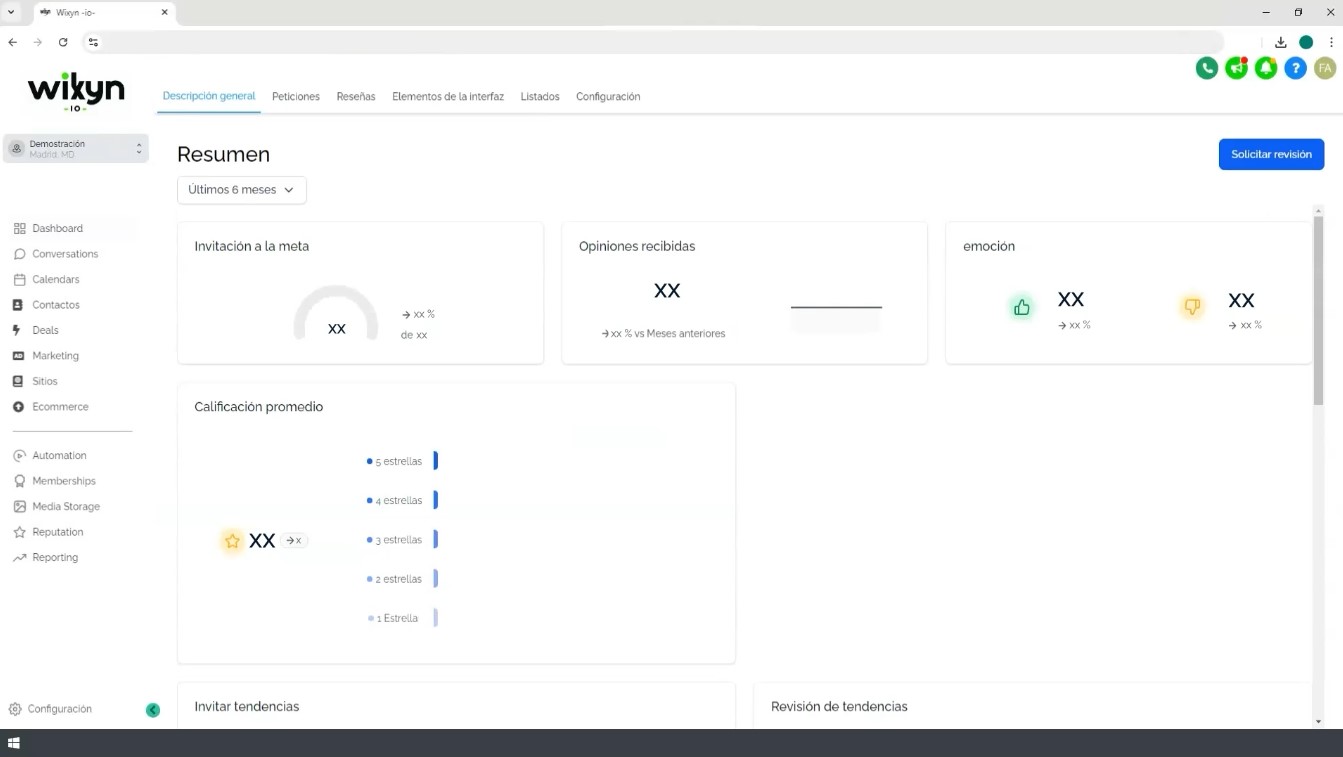
Task: Open Automation in the sidebar
Action: coord(49,455)
